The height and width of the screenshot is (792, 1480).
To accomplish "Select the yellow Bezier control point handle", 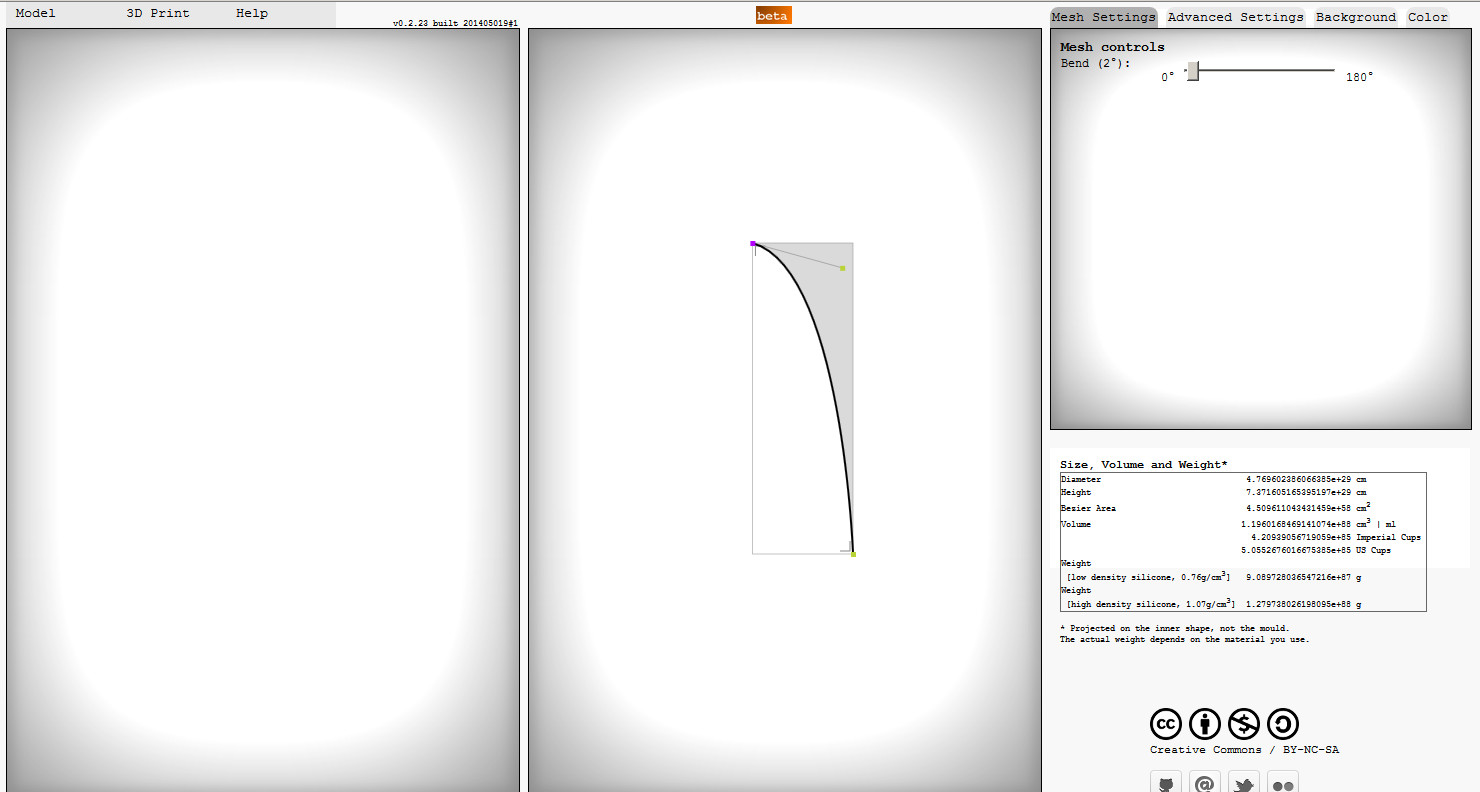I will click(x=843, y=268).
